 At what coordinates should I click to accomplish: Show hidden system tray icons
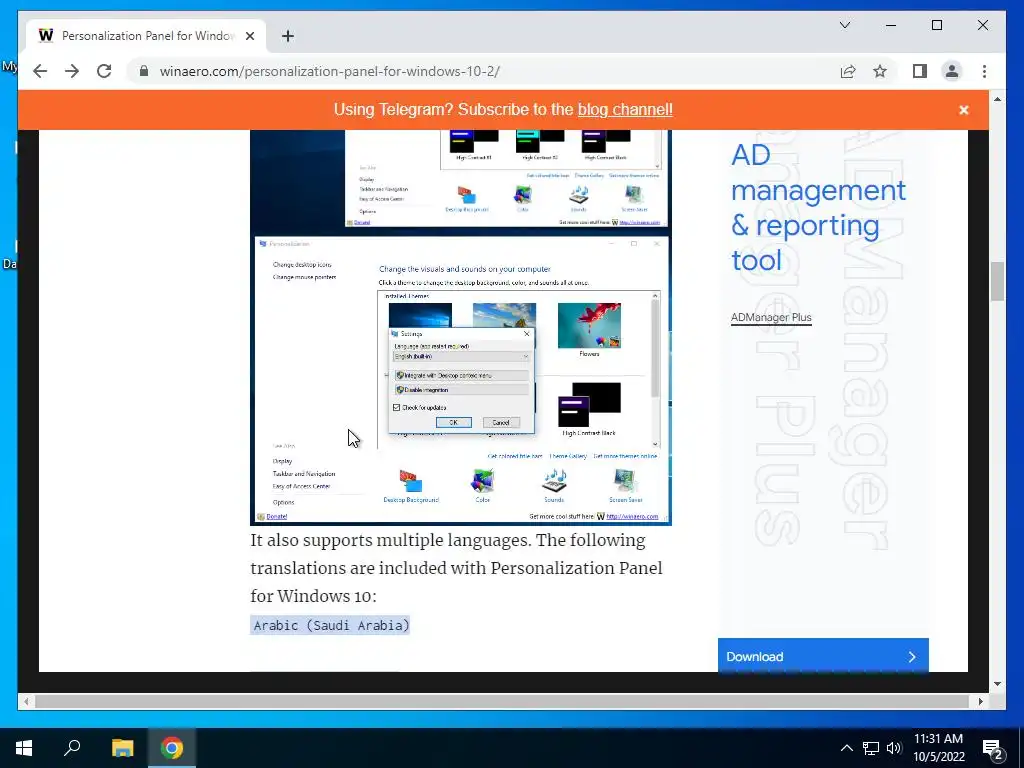pyautogui.click(x=846, y=748)
